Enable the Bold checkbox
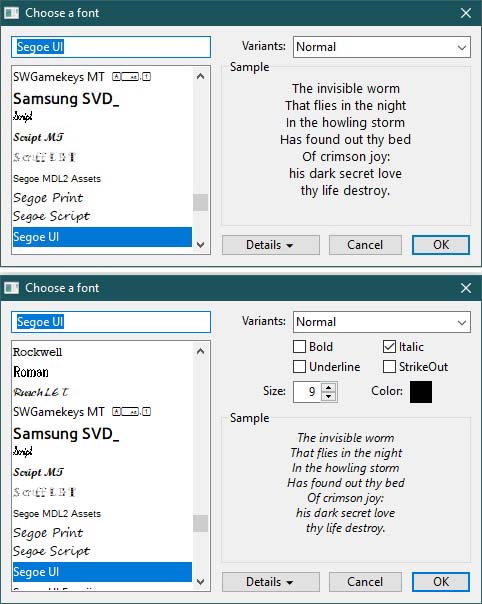This screenshot has width=482, height=604. coord(299,346)
